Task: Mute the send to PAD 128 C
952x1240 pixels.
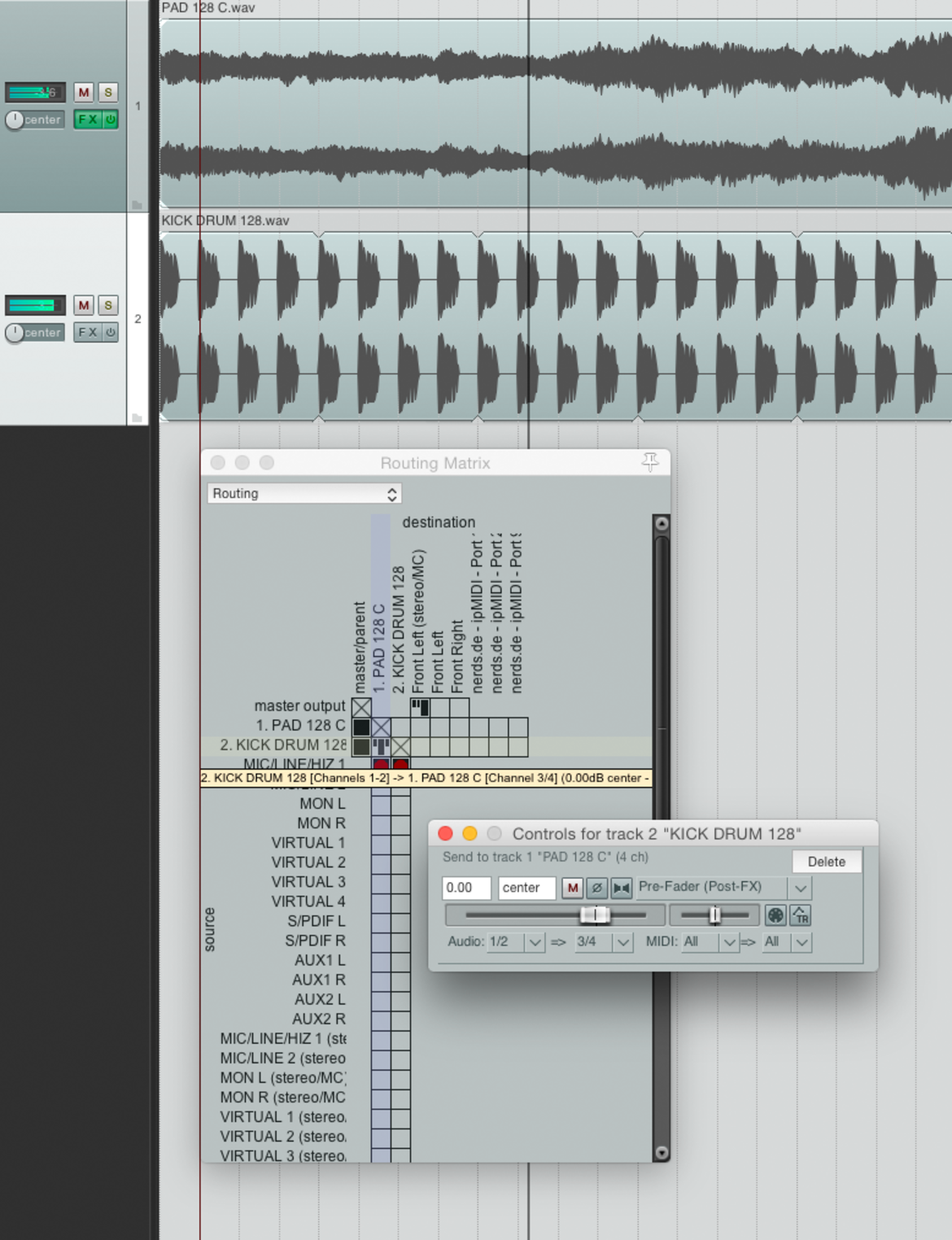Action: [573, 888]
